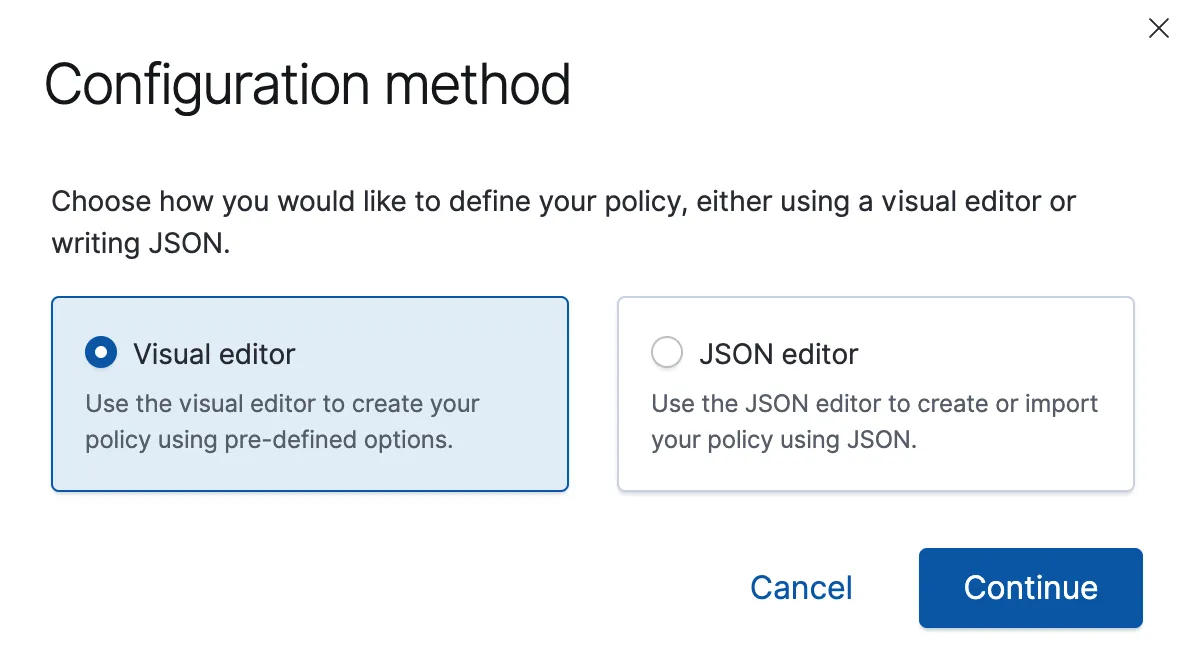
Task: Click the "JSON editor" label text
Action: (778, 354)
